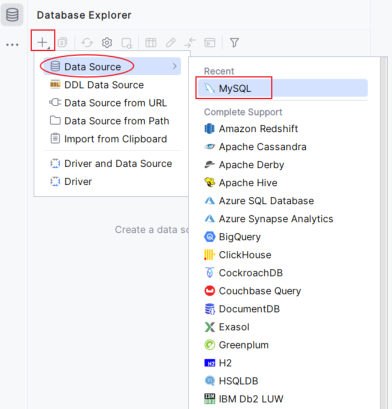This screenshot has width=392, height=409.
Task: Choose DDL Data Source menu entry
Action: (x=111, y=85)
